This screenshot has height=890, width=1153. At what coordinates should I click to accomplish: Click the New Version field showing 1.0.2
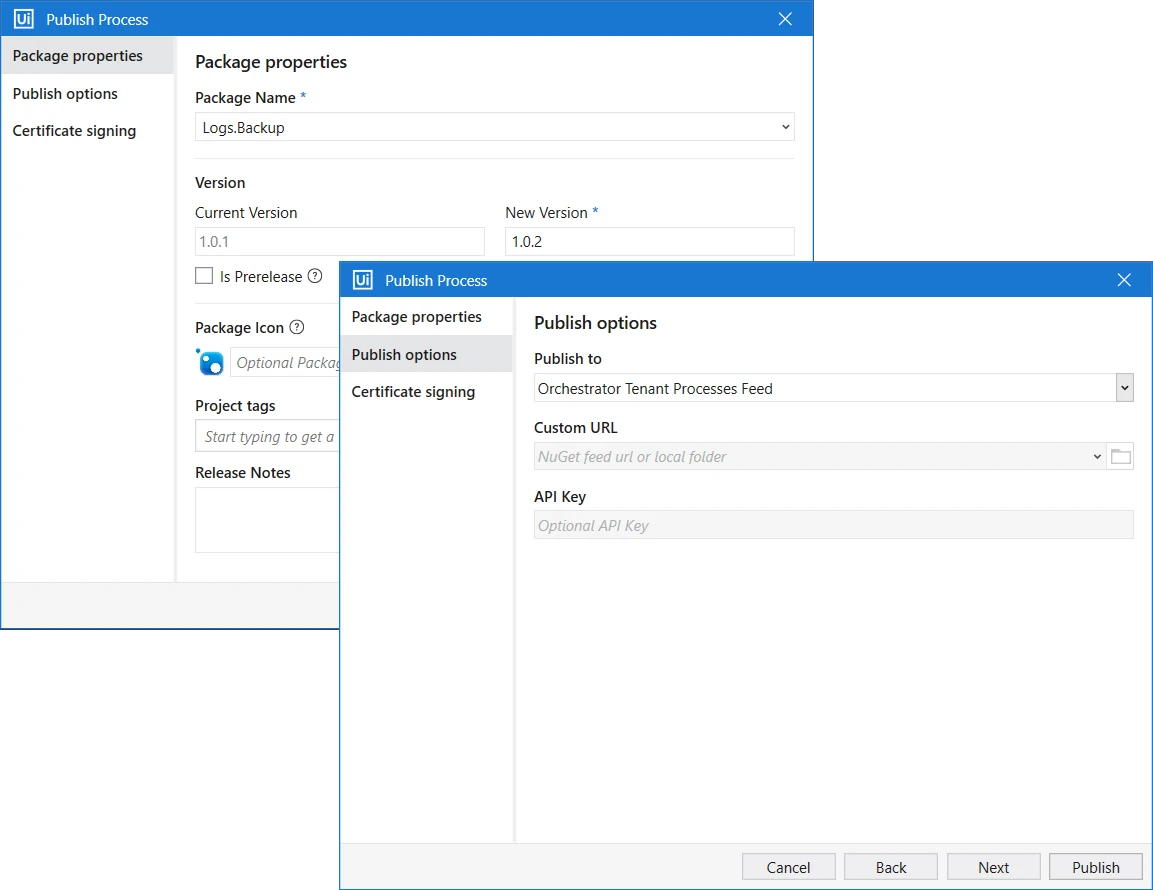(649, 241)
